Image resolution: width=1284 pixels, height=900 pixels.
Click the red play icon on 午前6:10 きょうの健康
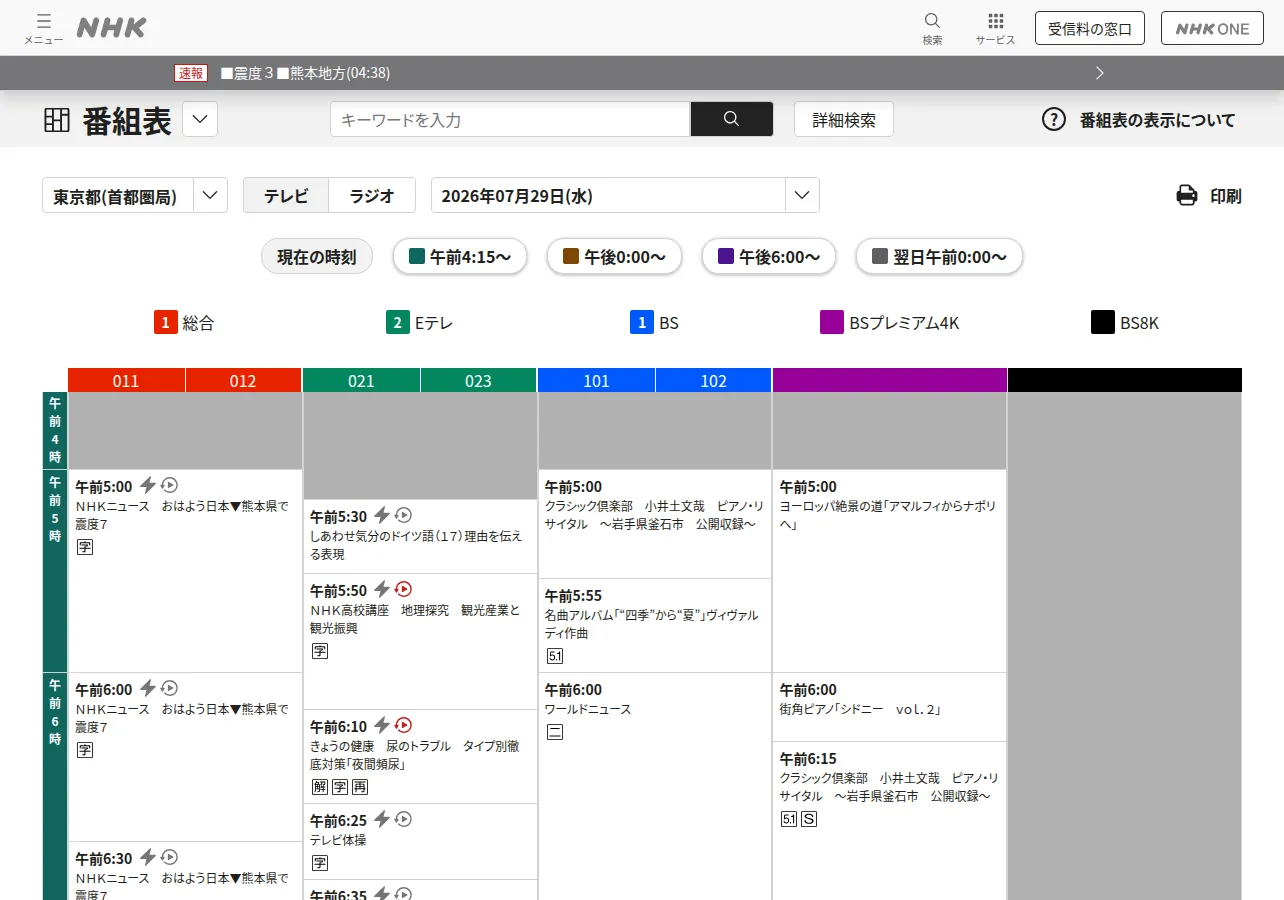[x=404, y=725]
